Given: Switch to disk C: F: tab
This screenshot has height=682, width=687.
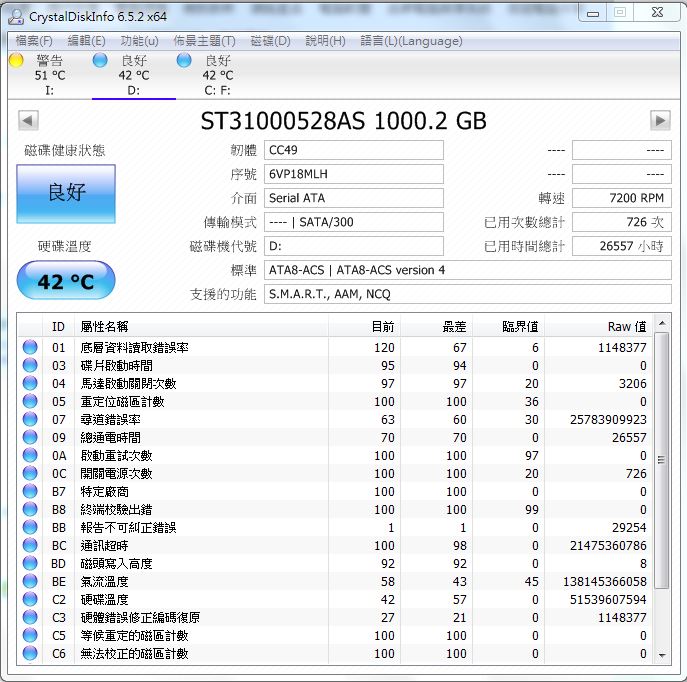Looking at the screenshot, I should click(218, 75).
